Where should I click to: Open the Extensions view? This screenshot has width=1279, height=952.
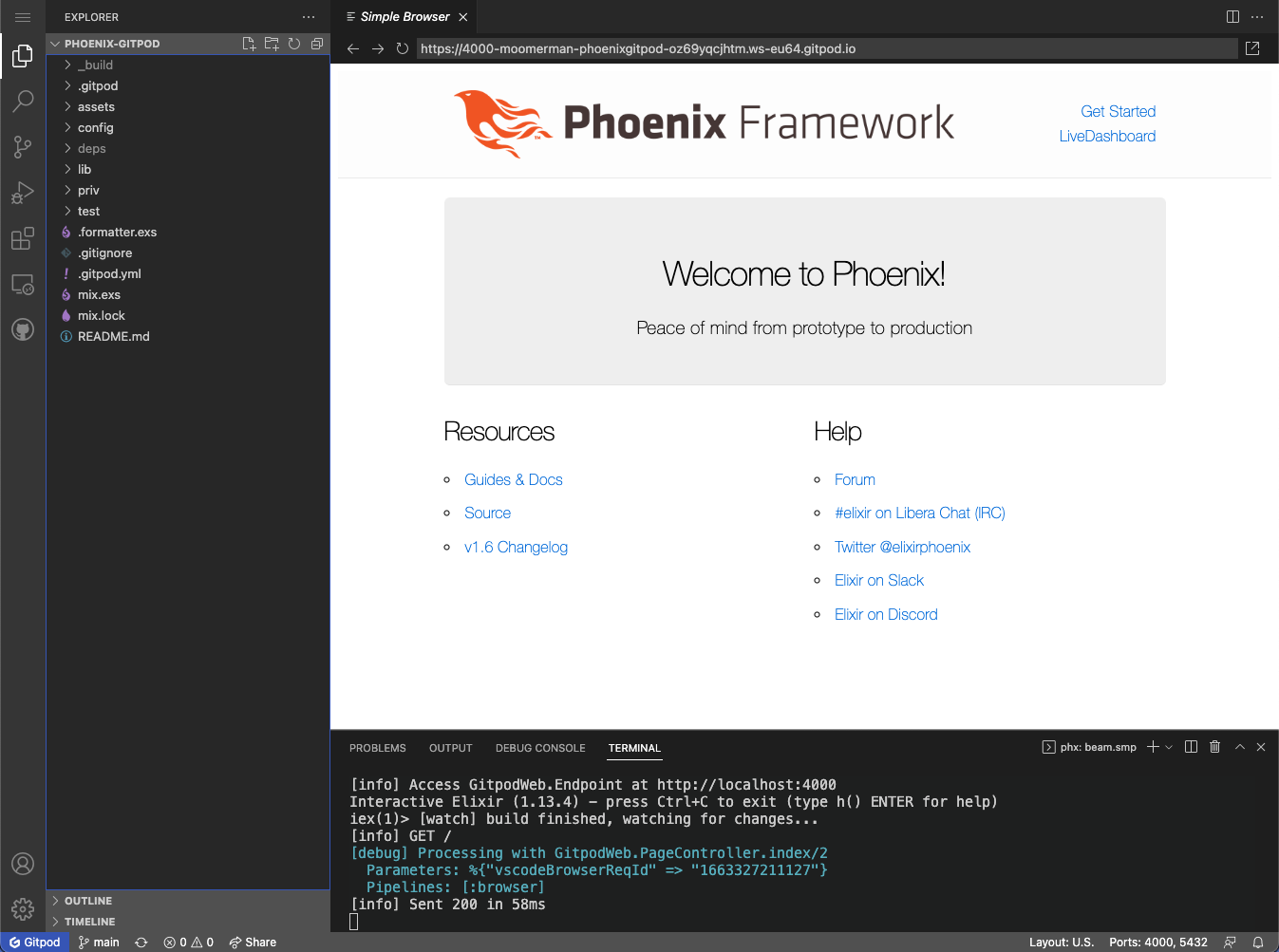tap(23, 237)
